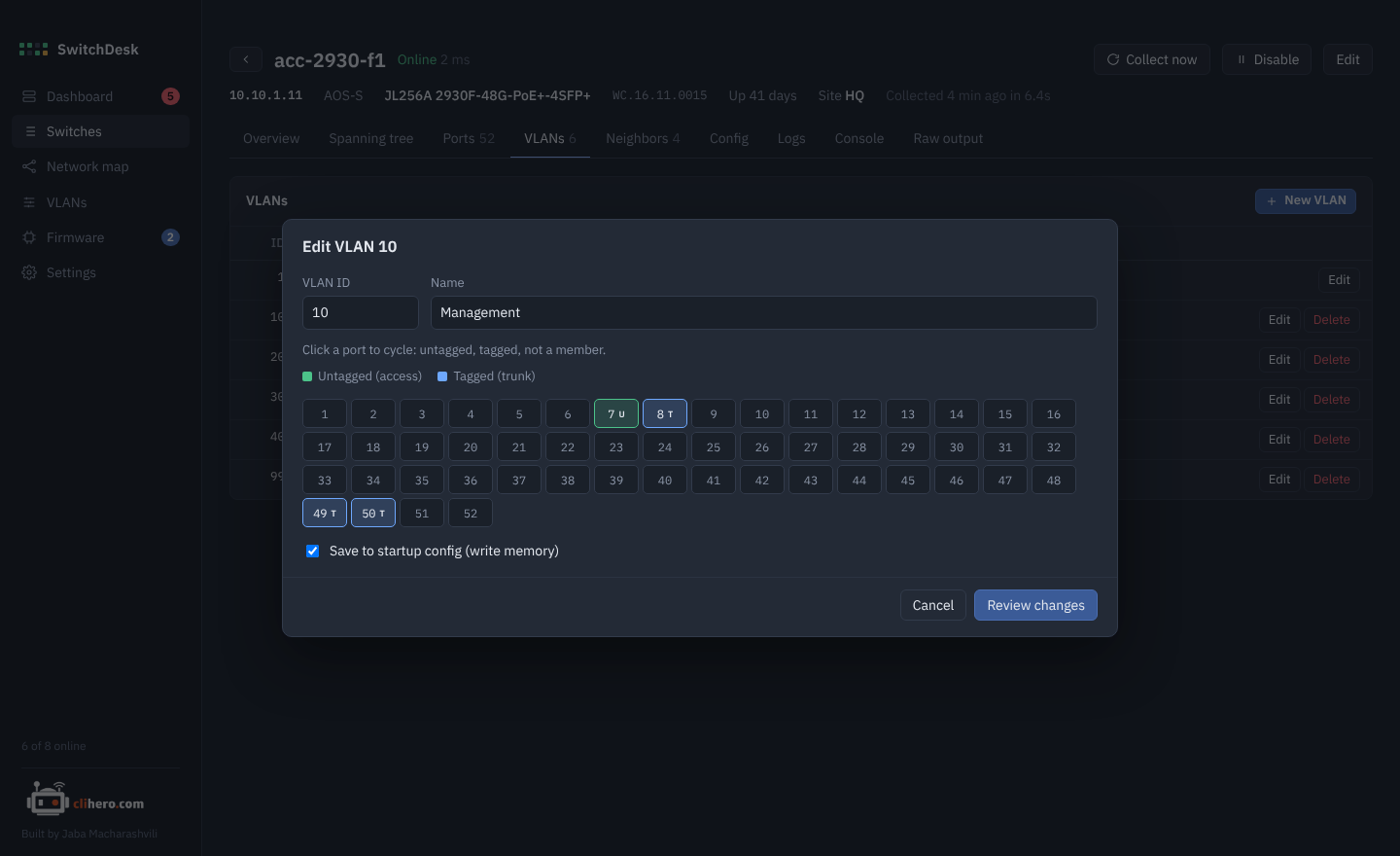Screen dimensions: 1400x856
Task: Toggle port 50 tagged membership
Action: [x=373, y=513]
